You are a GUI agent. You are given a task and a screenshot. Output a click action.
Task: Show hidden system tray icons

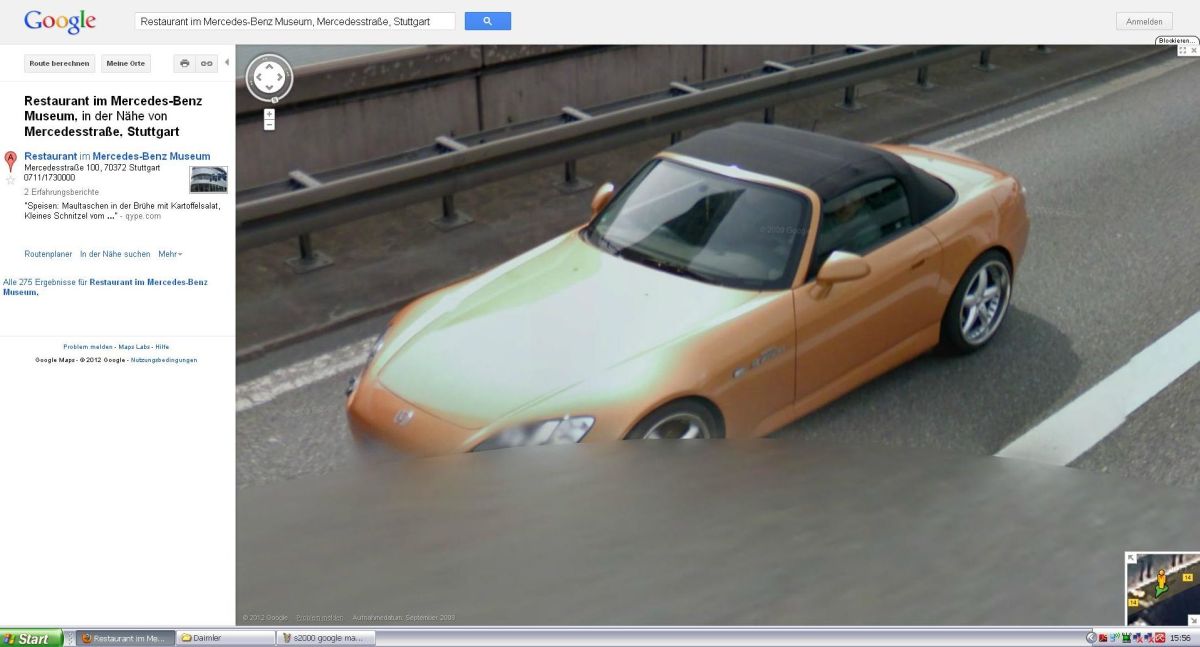(1091, 638)
